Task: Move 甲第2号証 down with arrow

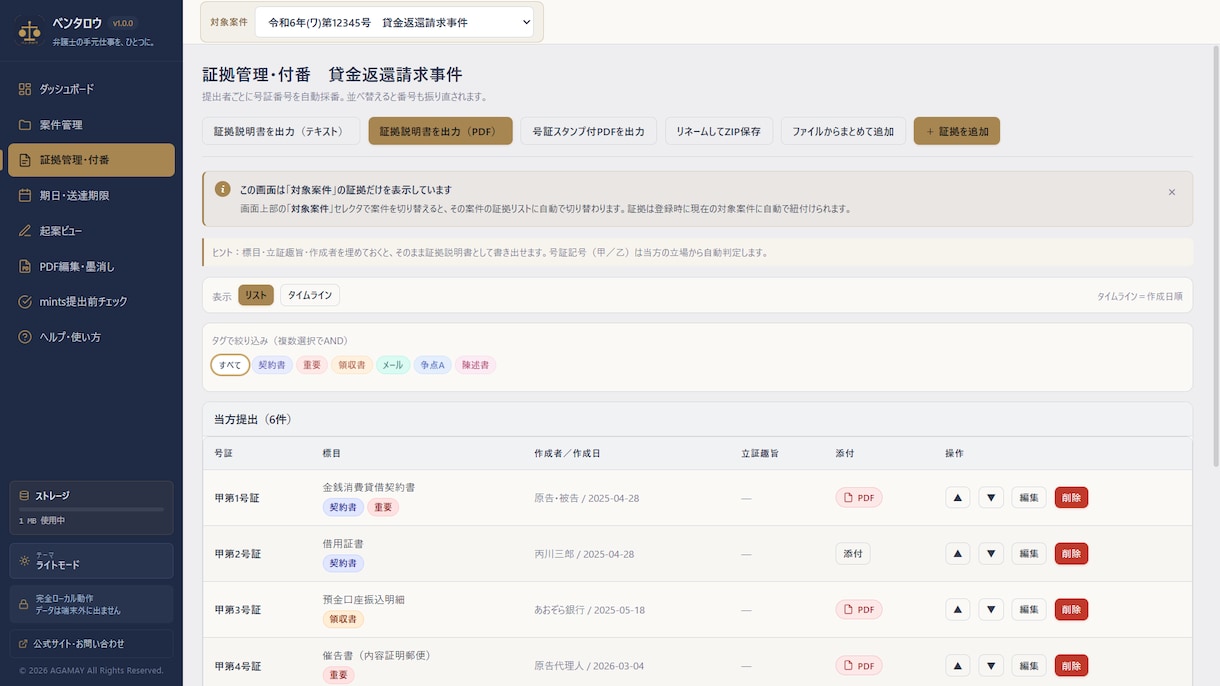Action: (991, 553)
